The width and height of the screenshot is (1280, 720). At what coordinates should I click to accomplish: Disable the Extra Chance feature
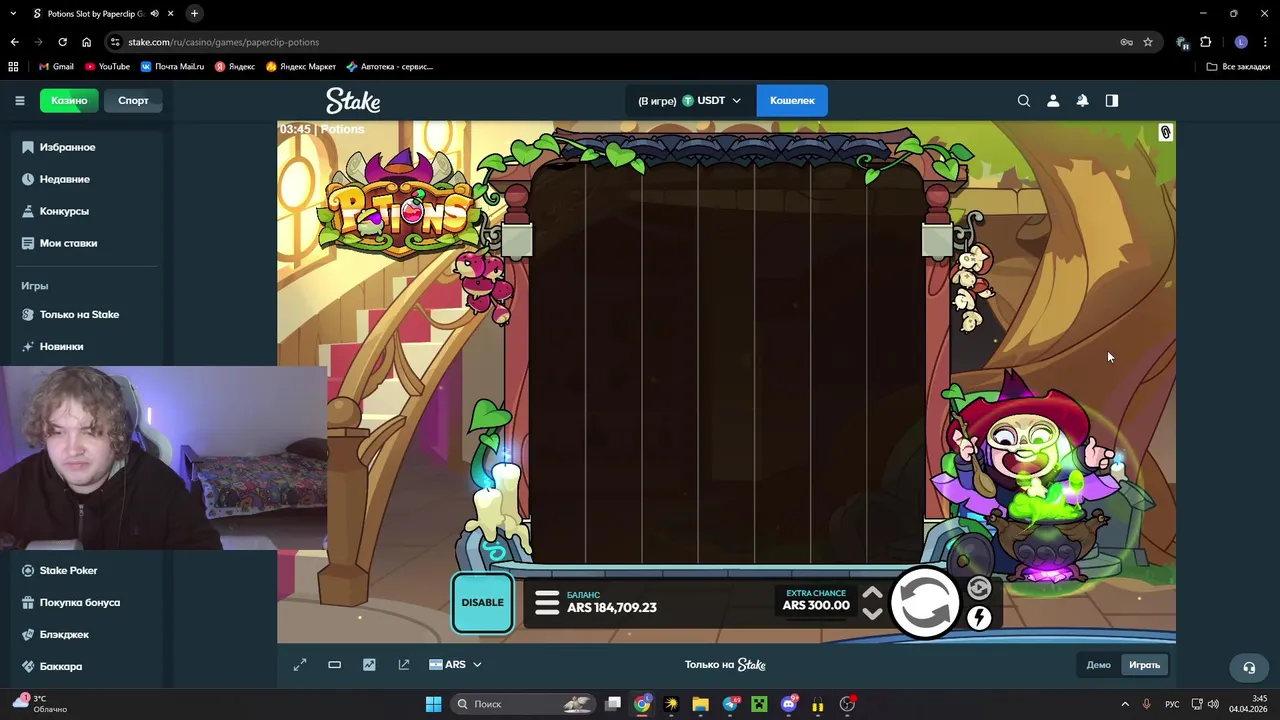click(482, 603)
